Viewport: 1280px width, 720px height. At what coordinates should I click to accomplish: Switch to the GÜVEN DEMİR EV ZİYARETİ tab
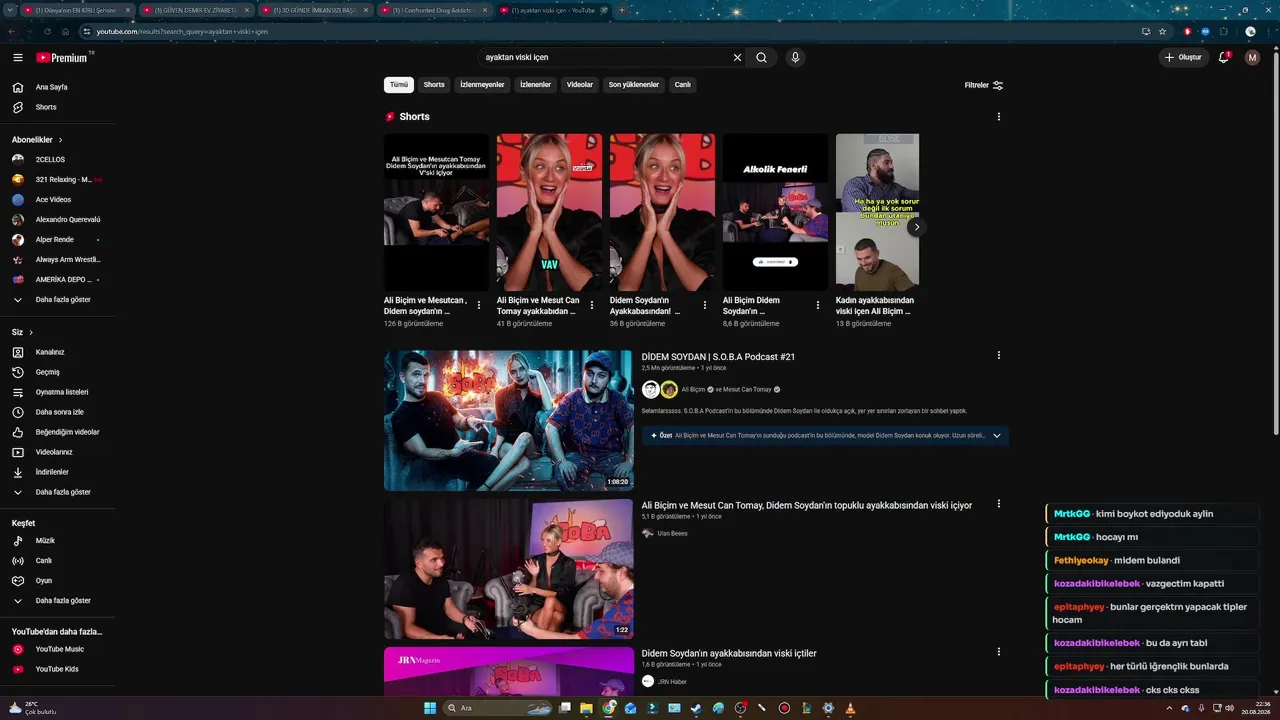point(195,10)
